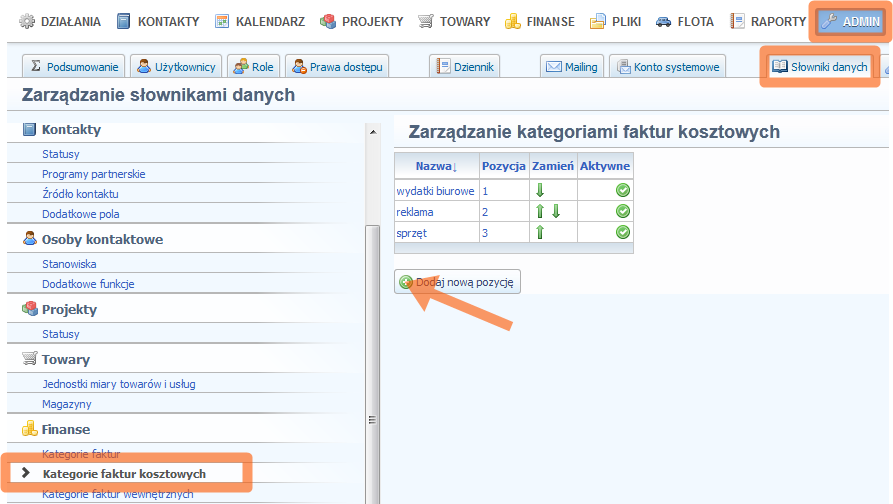
Task: Open the Towary module in top menu
Action: pyautogui.click(x=454, y=21)
